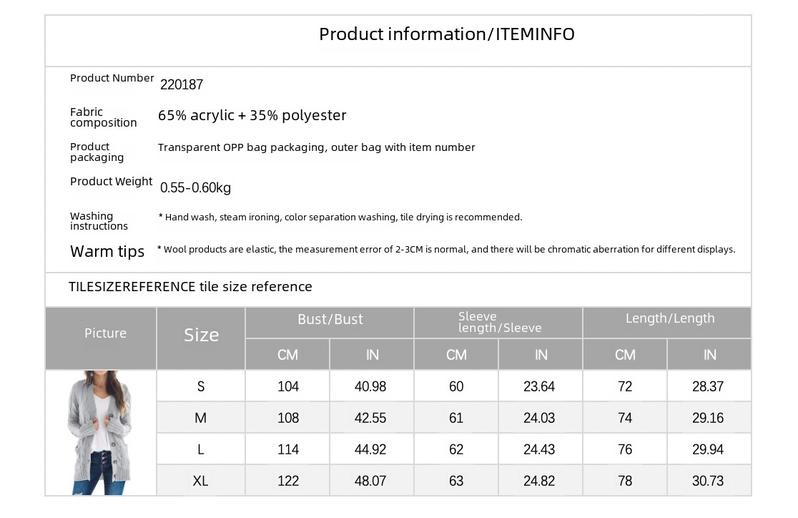Select XL length inches 30.73
Viewport: 798px width, 518px height.
point(708,481)
